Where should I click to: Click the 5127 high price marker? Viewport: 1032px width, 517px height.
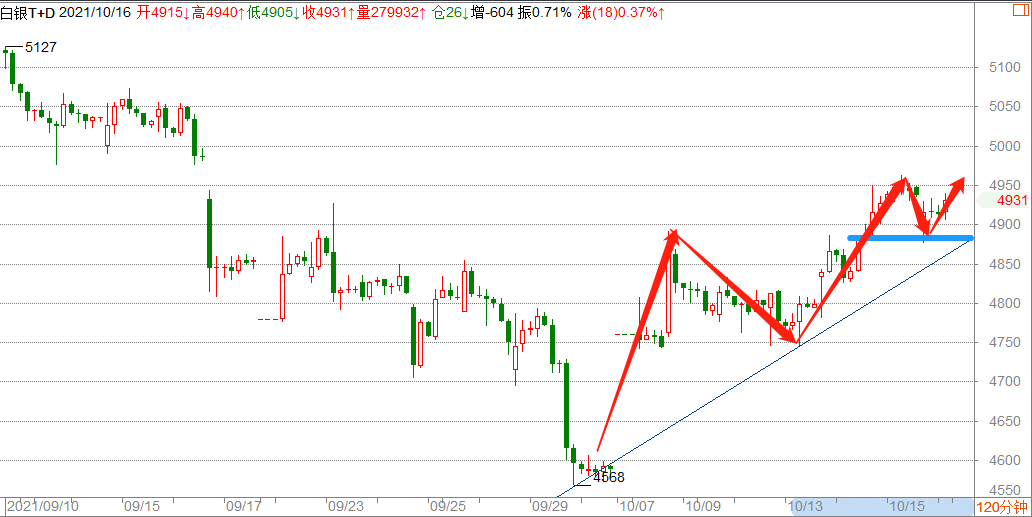pos(41,47)
